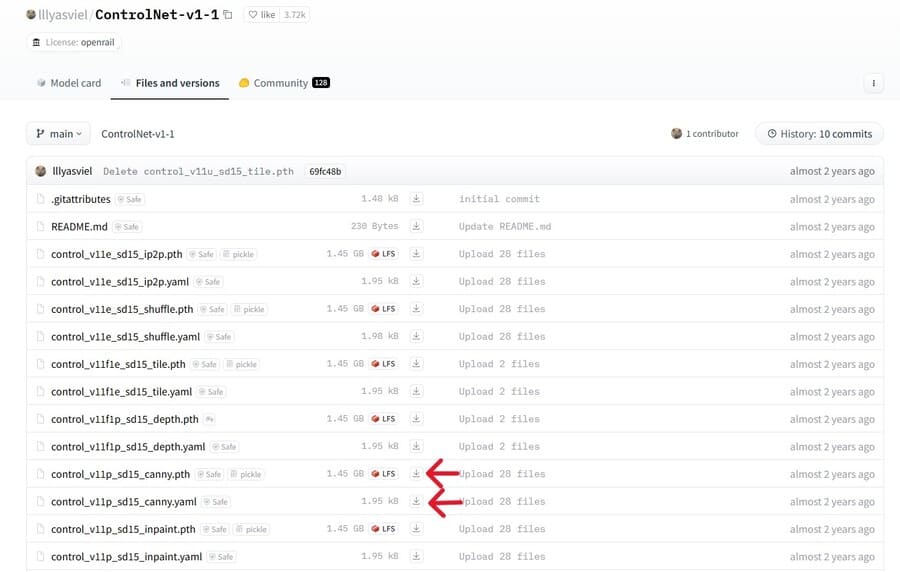Click Safe badge next to .gitattributes
This screenshot has width=900, height=572.
click(x=130, y=199)
